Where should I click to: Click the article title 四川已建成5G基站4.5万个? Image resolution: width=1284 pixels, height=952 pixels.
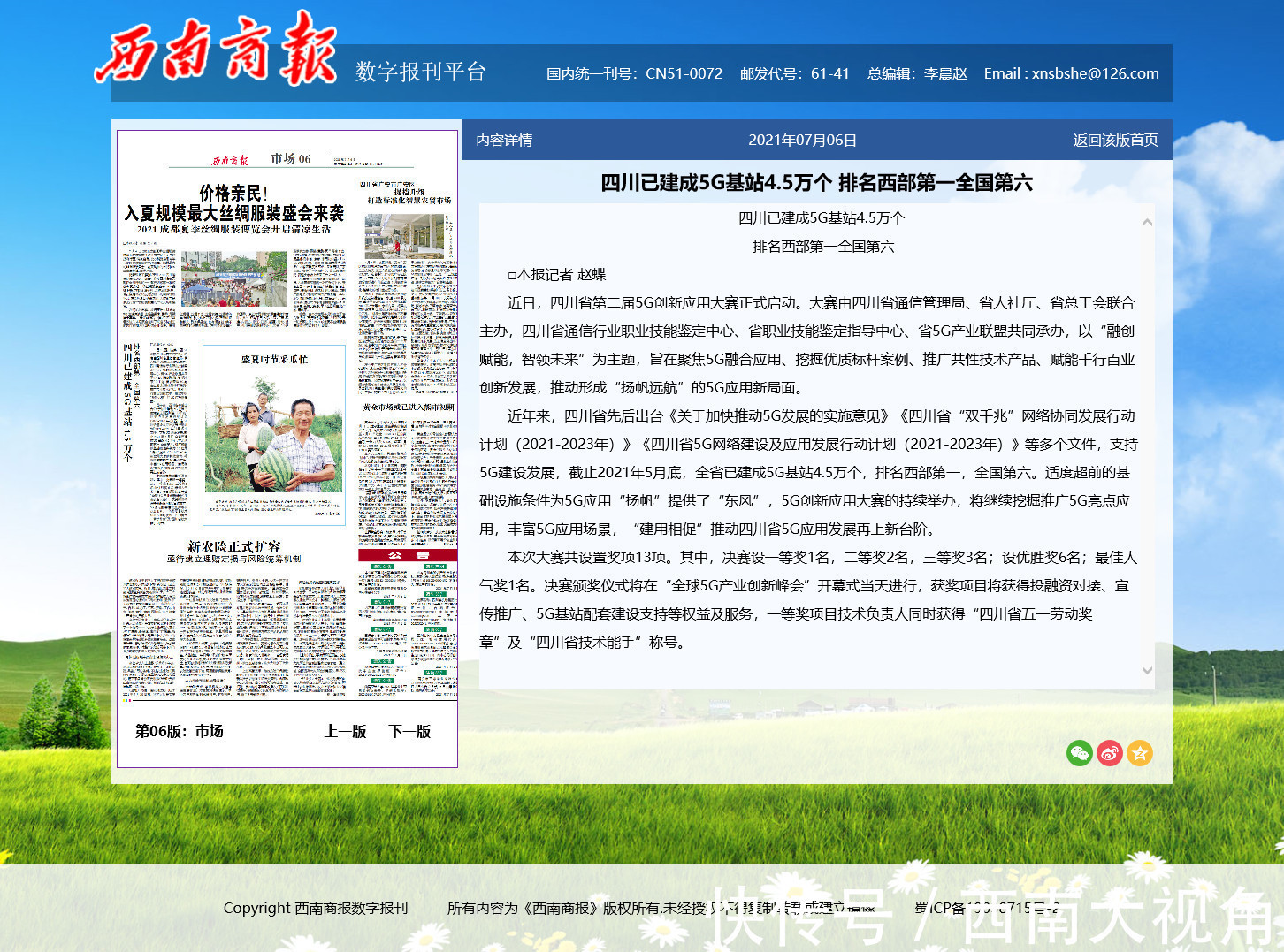pyautogui.click(x=816, y=183)
